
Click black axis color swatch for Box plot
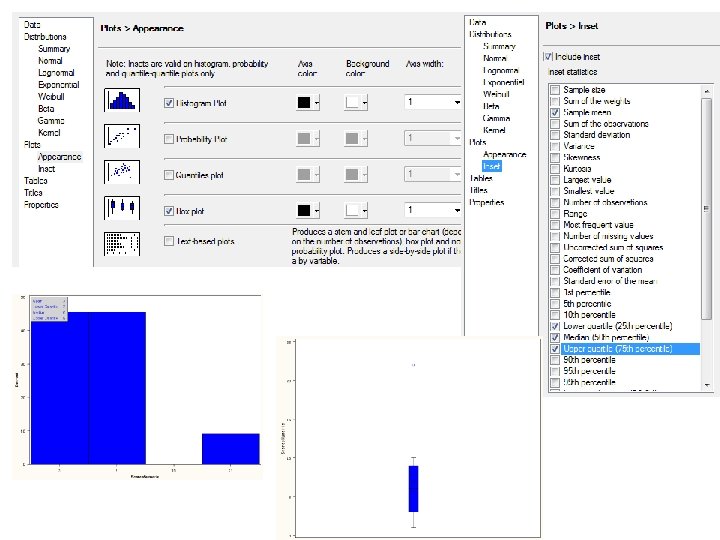(x=304, y=210)
